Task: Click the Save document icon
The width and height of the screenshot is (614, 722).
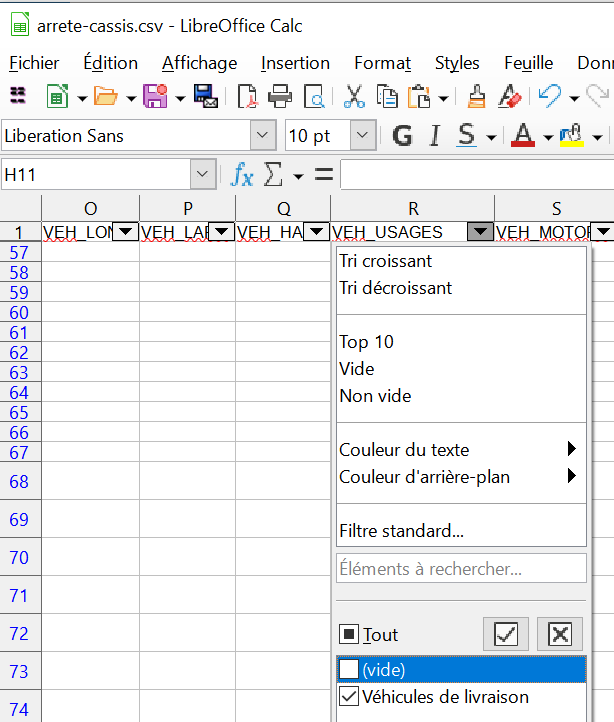Action: pyautogui.click(x=155, y=97)
